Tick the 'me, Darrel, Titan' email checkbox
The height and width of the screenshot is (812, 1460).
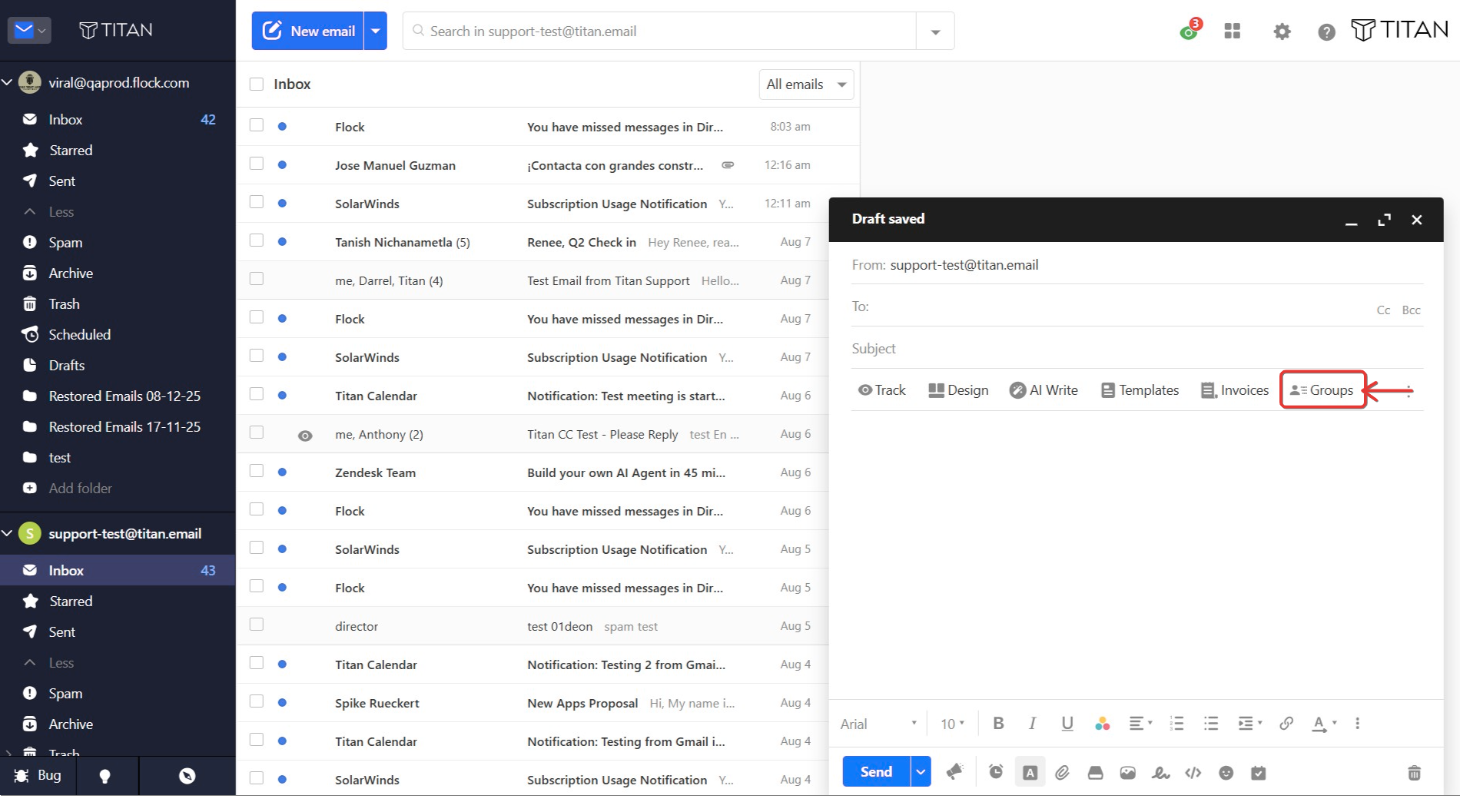click(x=257, y=279)
